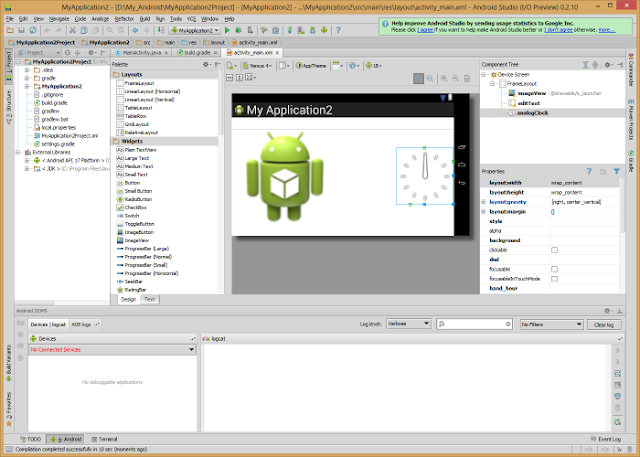Toggle the focusableInTouchMode checkbox

(x=554, y=279)
